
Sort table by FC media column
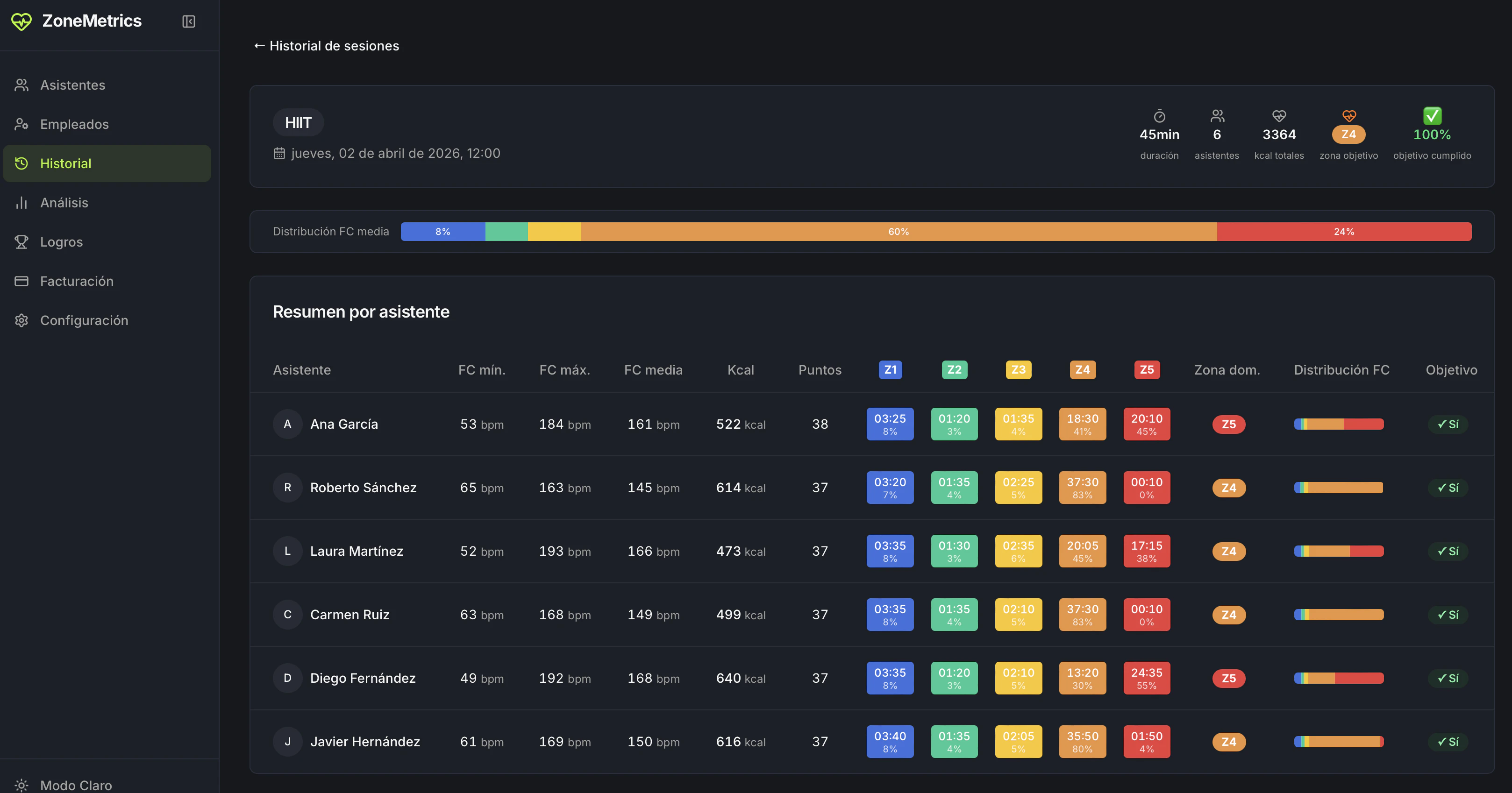coord(653,370)
